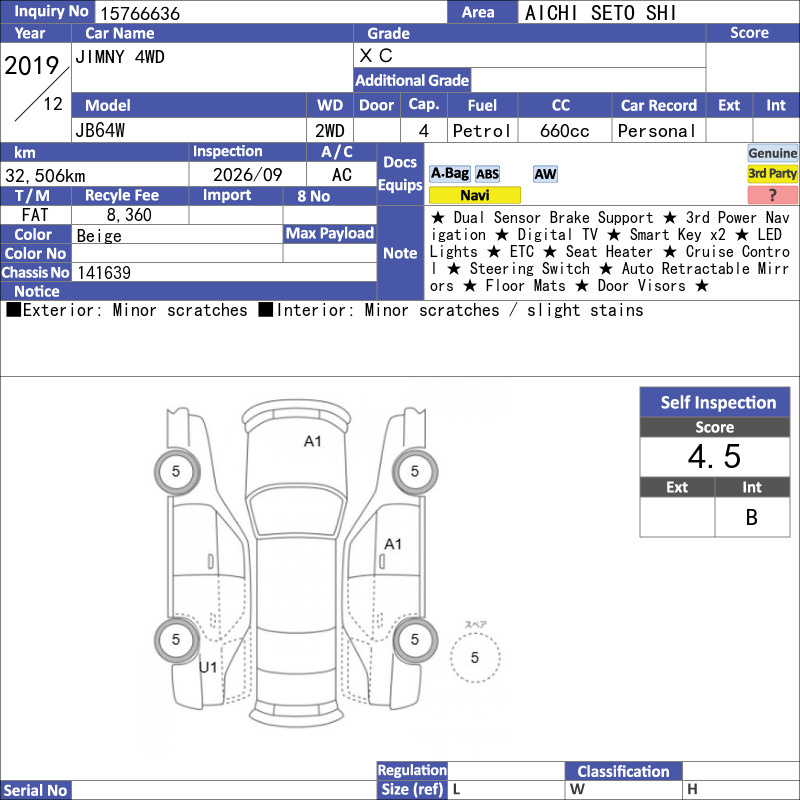Click the Classification label
Image resolution: width=800 pixels, height=800 pixels.
pyautogui.click(x=623, y=771)
